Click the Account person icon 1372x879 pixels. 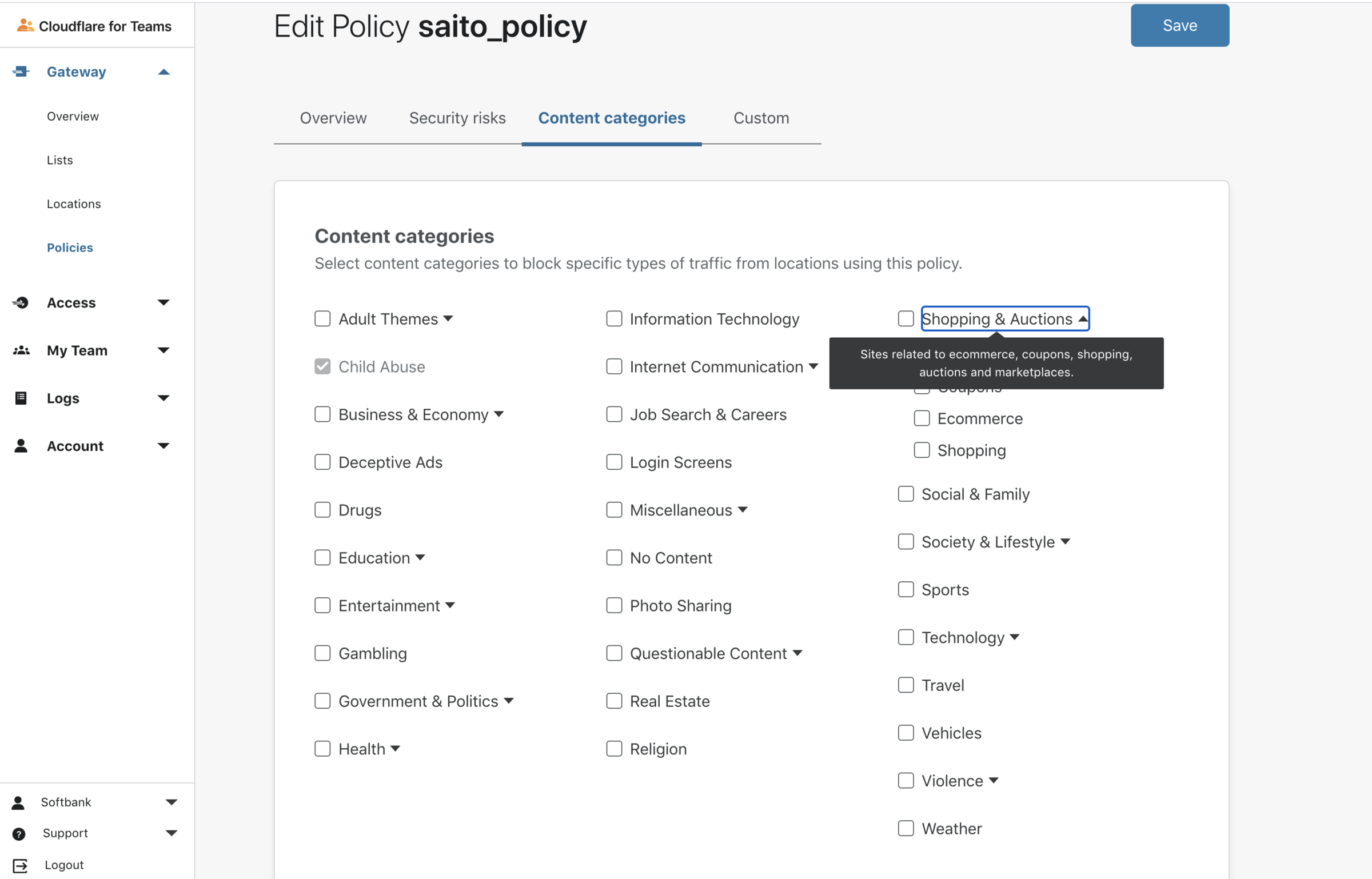[21, 446]
